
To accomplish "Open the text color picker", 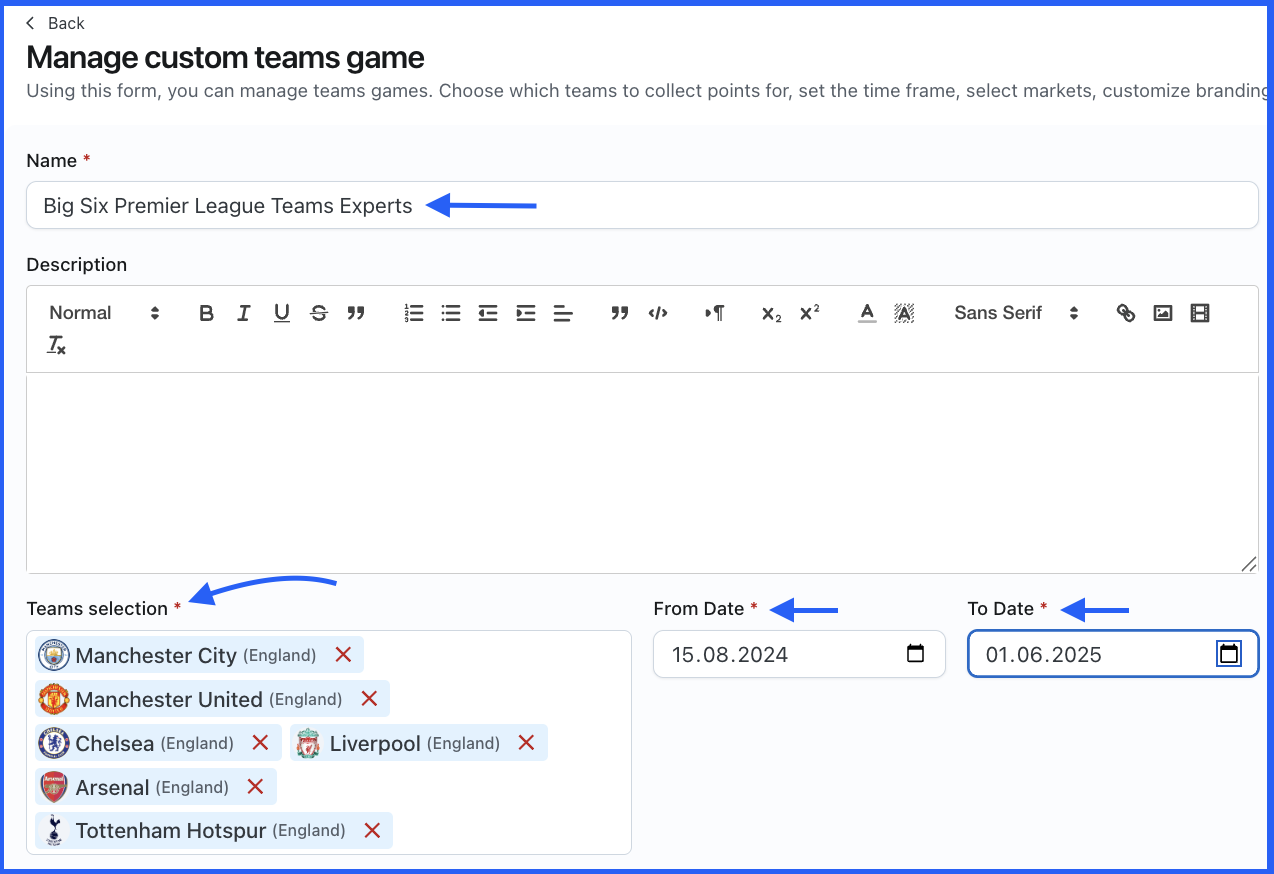I will pyautogui.click(x=867, y=313).
